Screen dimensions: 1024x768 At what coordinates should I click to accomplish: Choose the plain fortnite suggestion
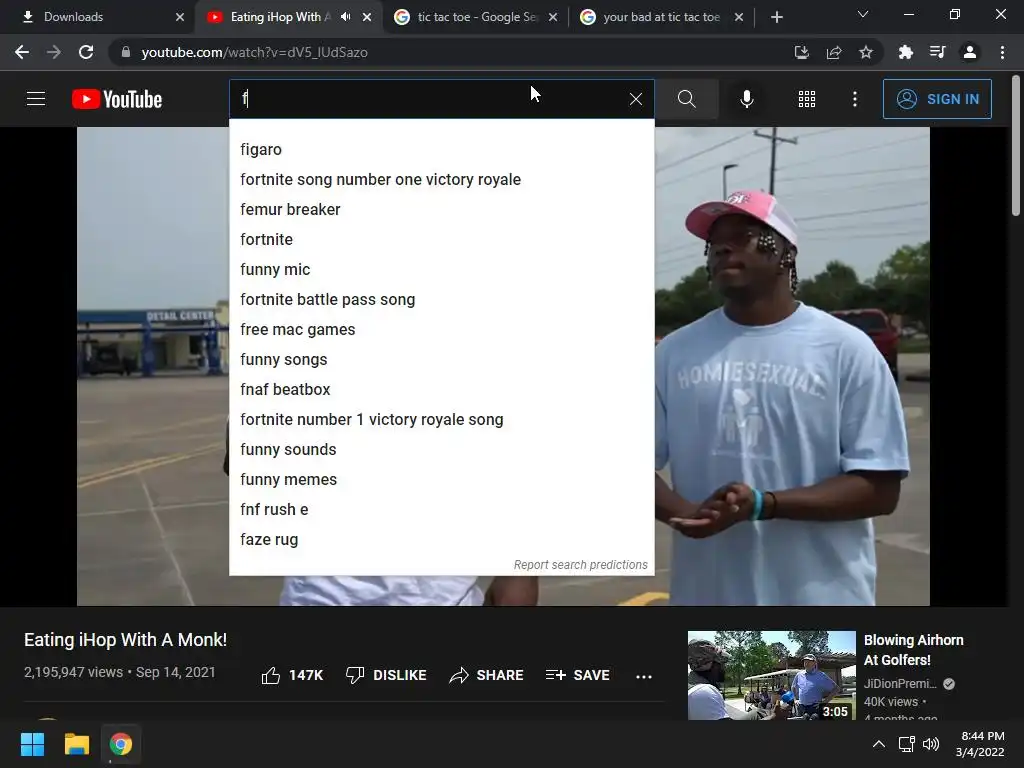point(441,240)
